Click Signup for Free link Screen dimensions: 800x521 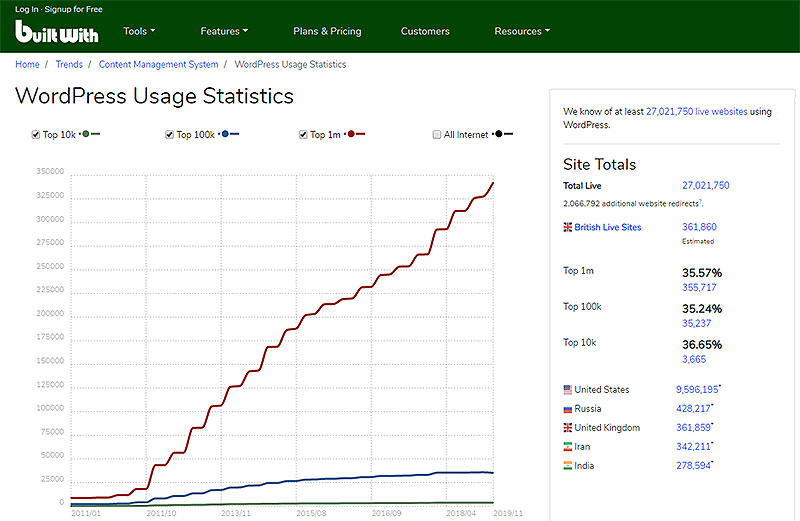[x=73, y=9]
